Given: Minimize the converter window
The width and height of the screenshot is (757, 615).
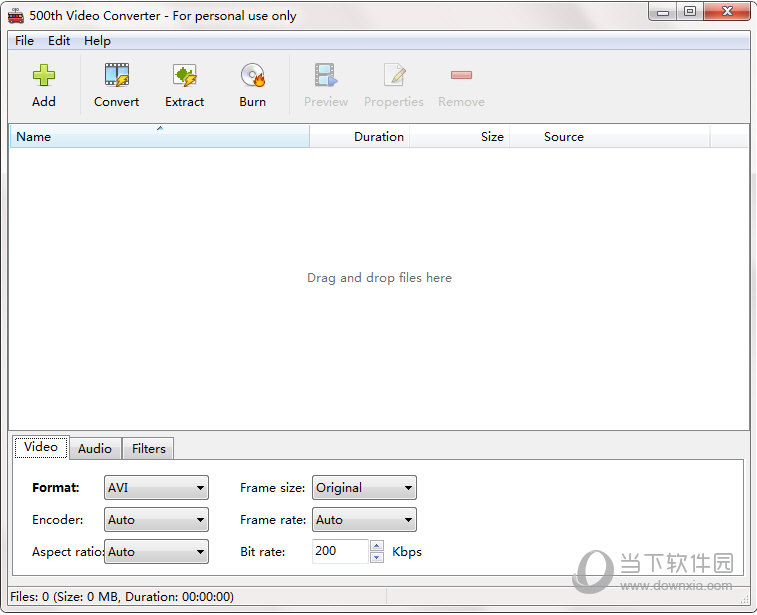Looking at the screenshot, I should click(663, 12).
